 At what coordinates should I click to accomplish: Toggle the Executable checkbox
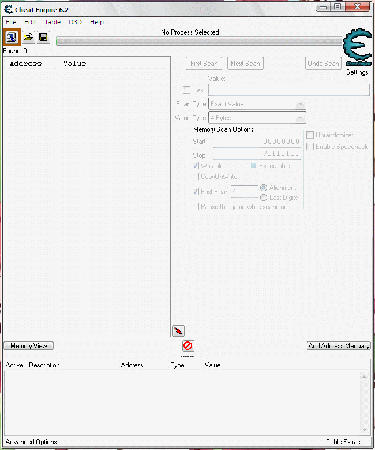(x=253, y=166)
